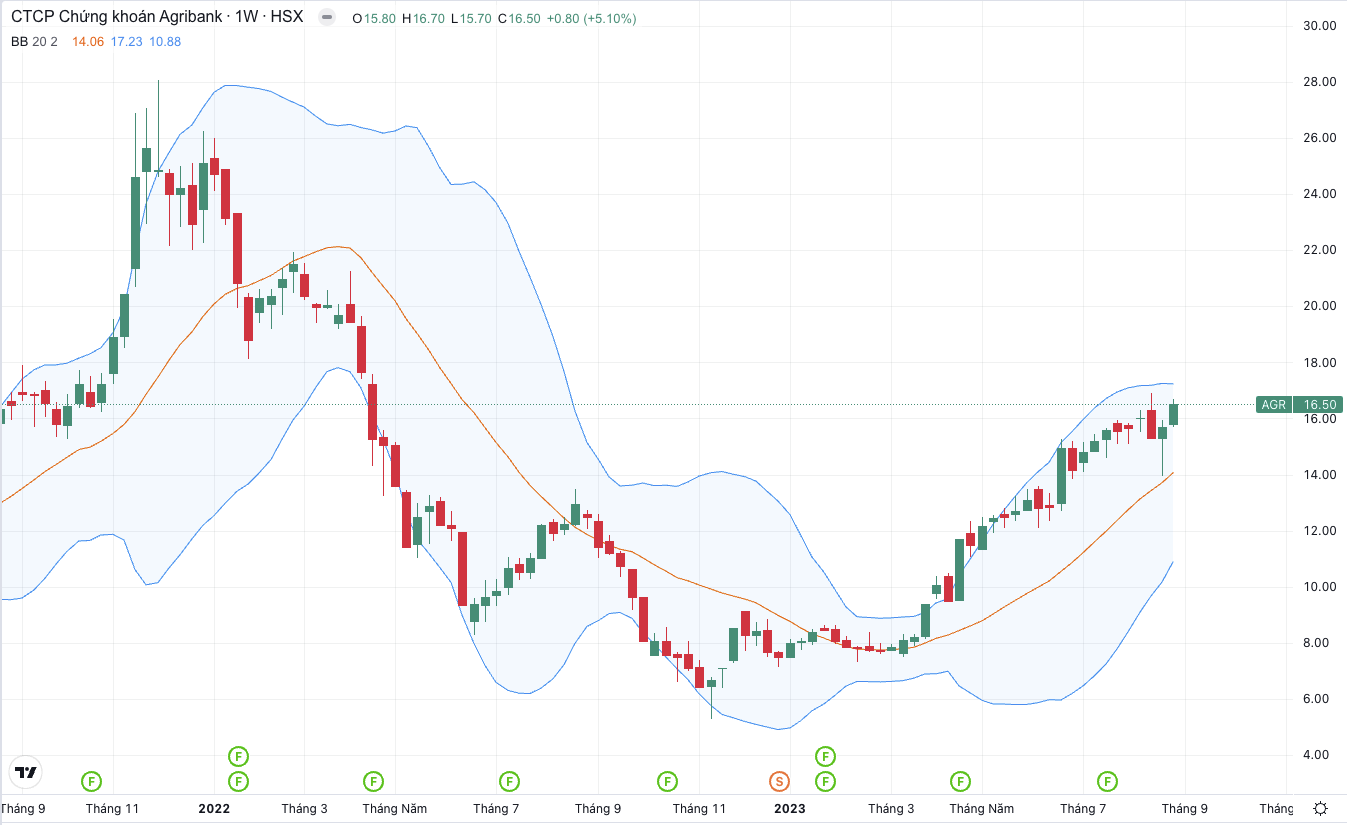The height and width of the screenshot is (825, 1347).
Task: Open the upper F event marker above 2022
Action: tap(238, 755)
